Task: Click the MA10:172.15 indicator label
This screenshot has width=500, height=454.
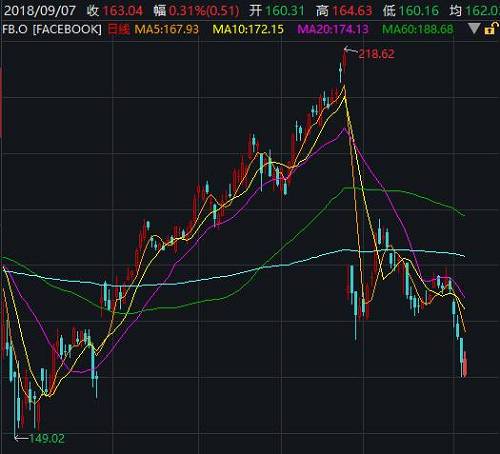Action: tap(248, 29)
